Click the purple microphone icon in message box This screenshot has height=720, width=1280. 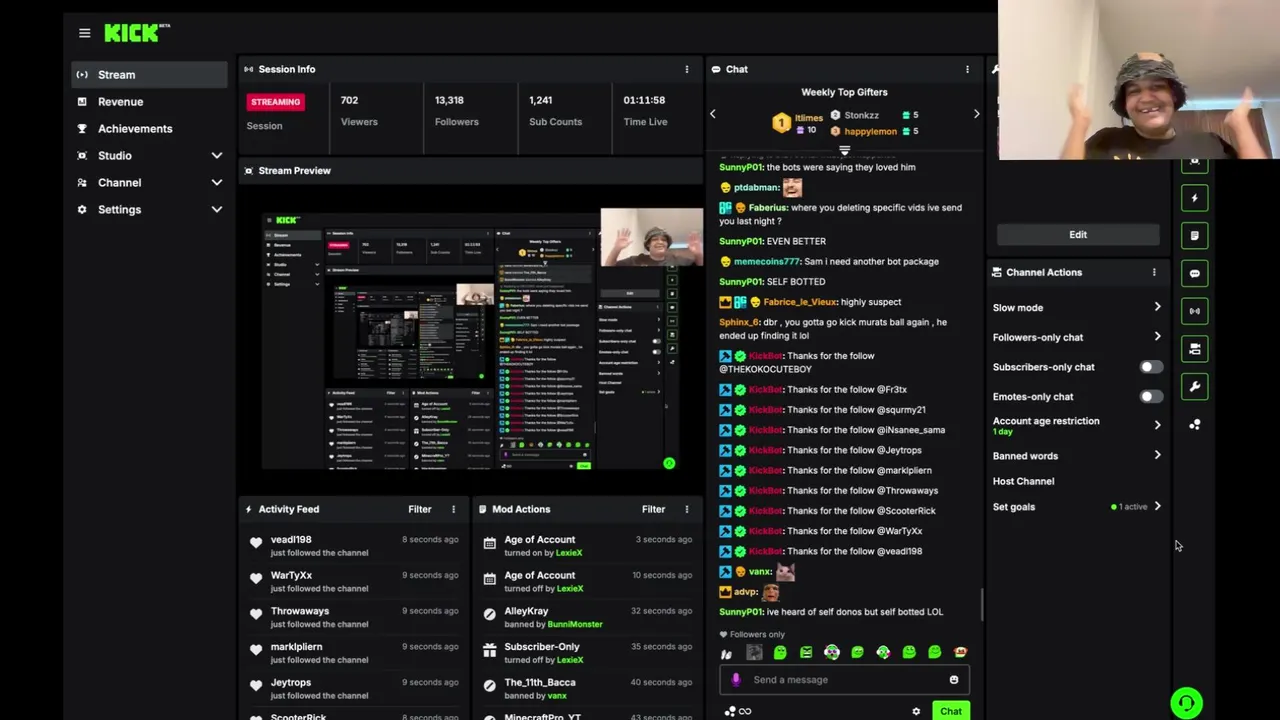point(736,680)
